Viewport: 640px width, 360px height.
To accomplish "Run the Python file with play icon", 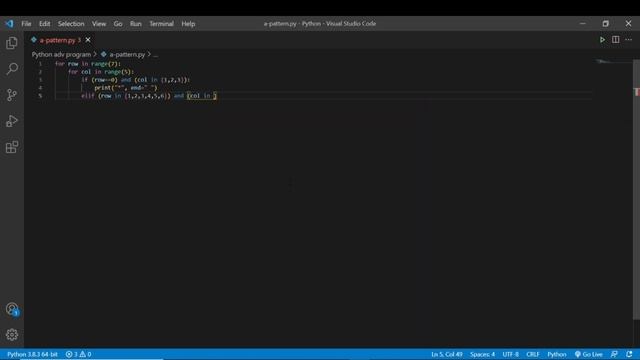I will coord(602,40).
